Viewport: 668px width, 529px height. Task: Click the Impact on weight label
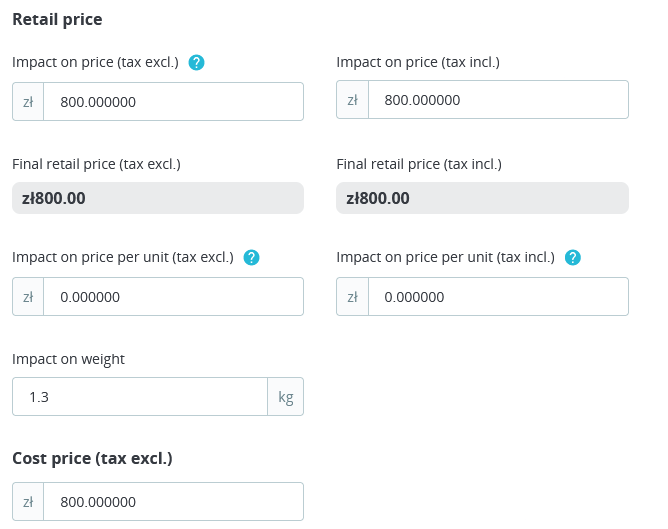point(68,359)
